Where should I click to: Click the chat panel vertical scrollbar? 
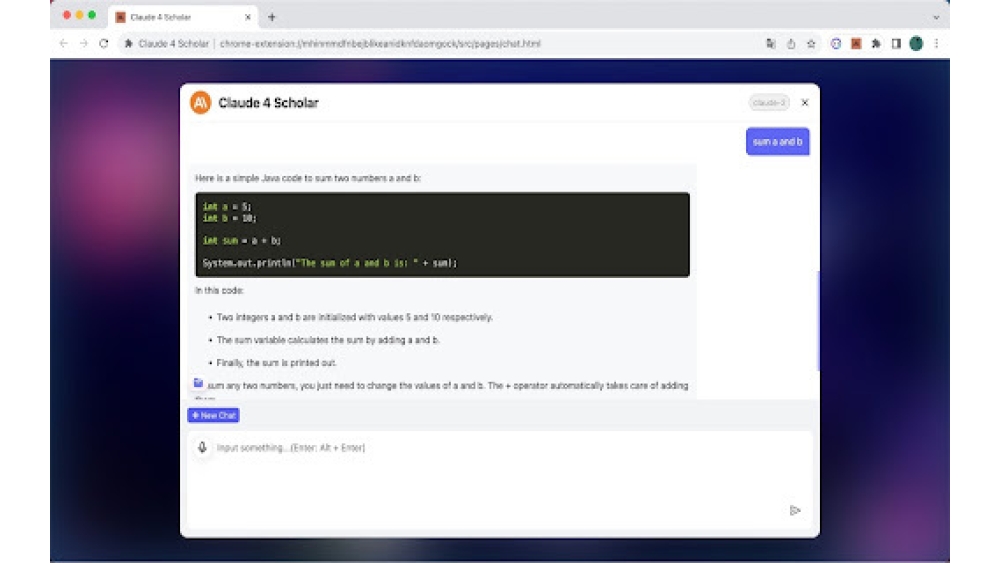click(818, 320)
